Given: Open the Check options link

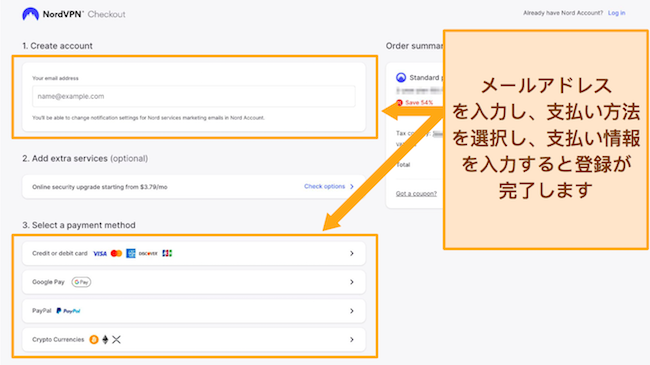Looking at the screenshot, I should (x=325, y=186).
